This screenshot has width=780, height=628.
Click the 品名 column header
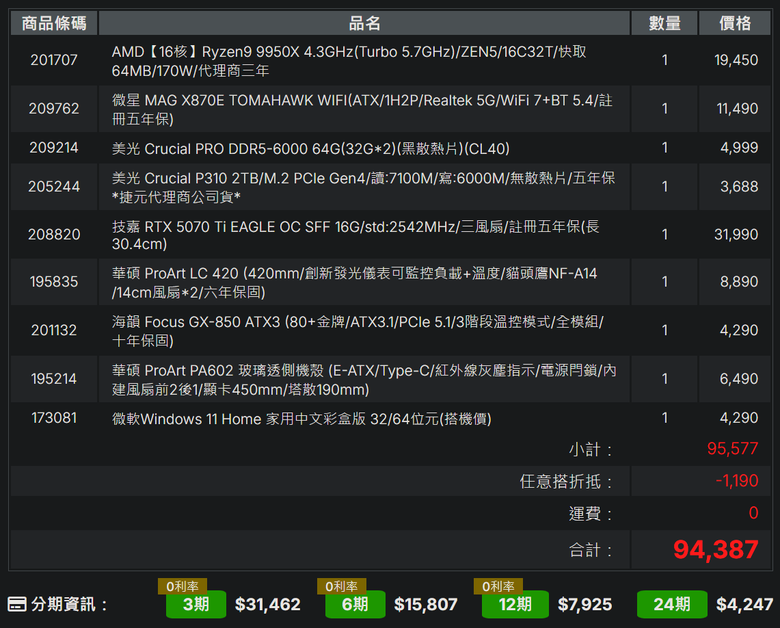pyautogui.click(x=364, y=23)
